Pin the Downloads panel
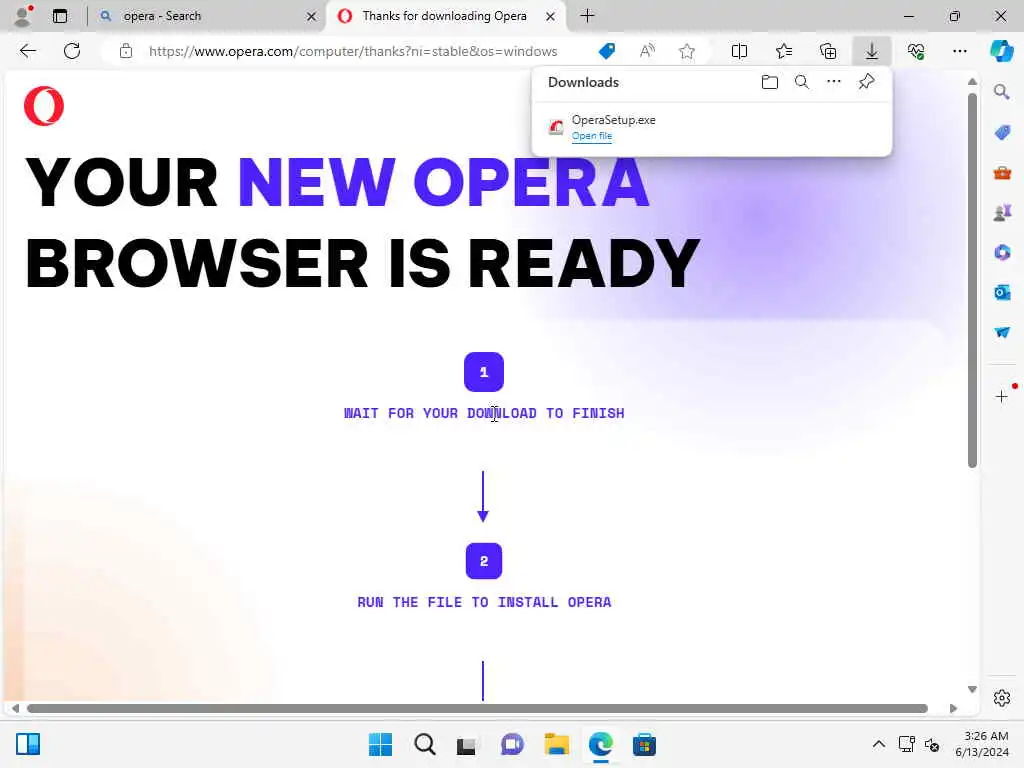The height and width of the screenshot is (768, 1024). [867, 82]
